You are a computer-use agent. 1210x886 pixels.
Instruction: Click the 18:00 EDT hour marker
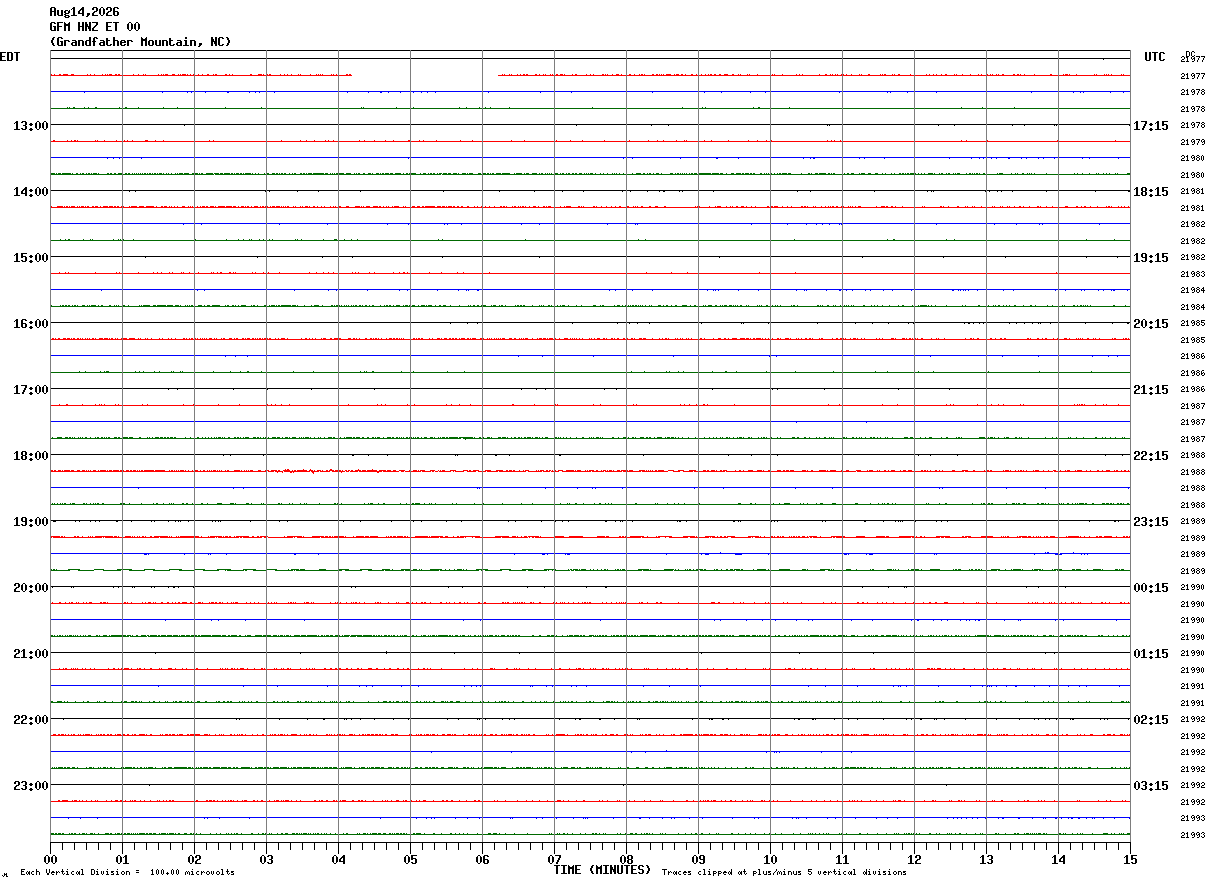(x=30, y=456)
